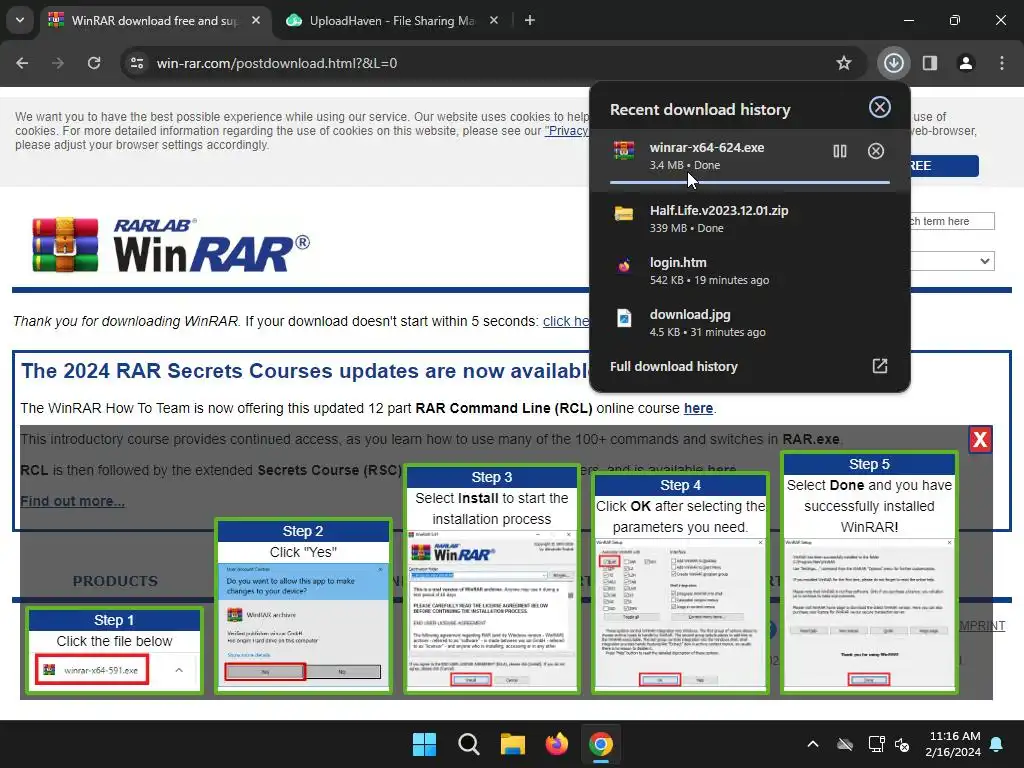Click the chevron next to winrar-x64-591.exe
Image resolution: width=1024 pixels, height=768 pixels.
coord(179,670)
